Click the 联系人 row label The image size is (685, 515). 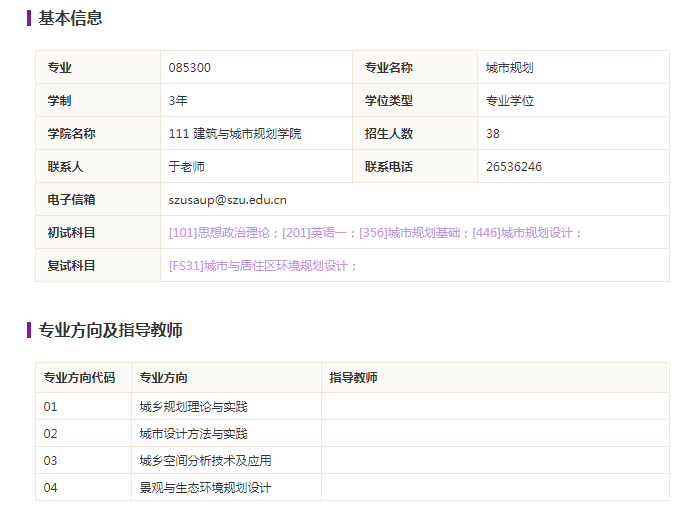pos(65,166)
